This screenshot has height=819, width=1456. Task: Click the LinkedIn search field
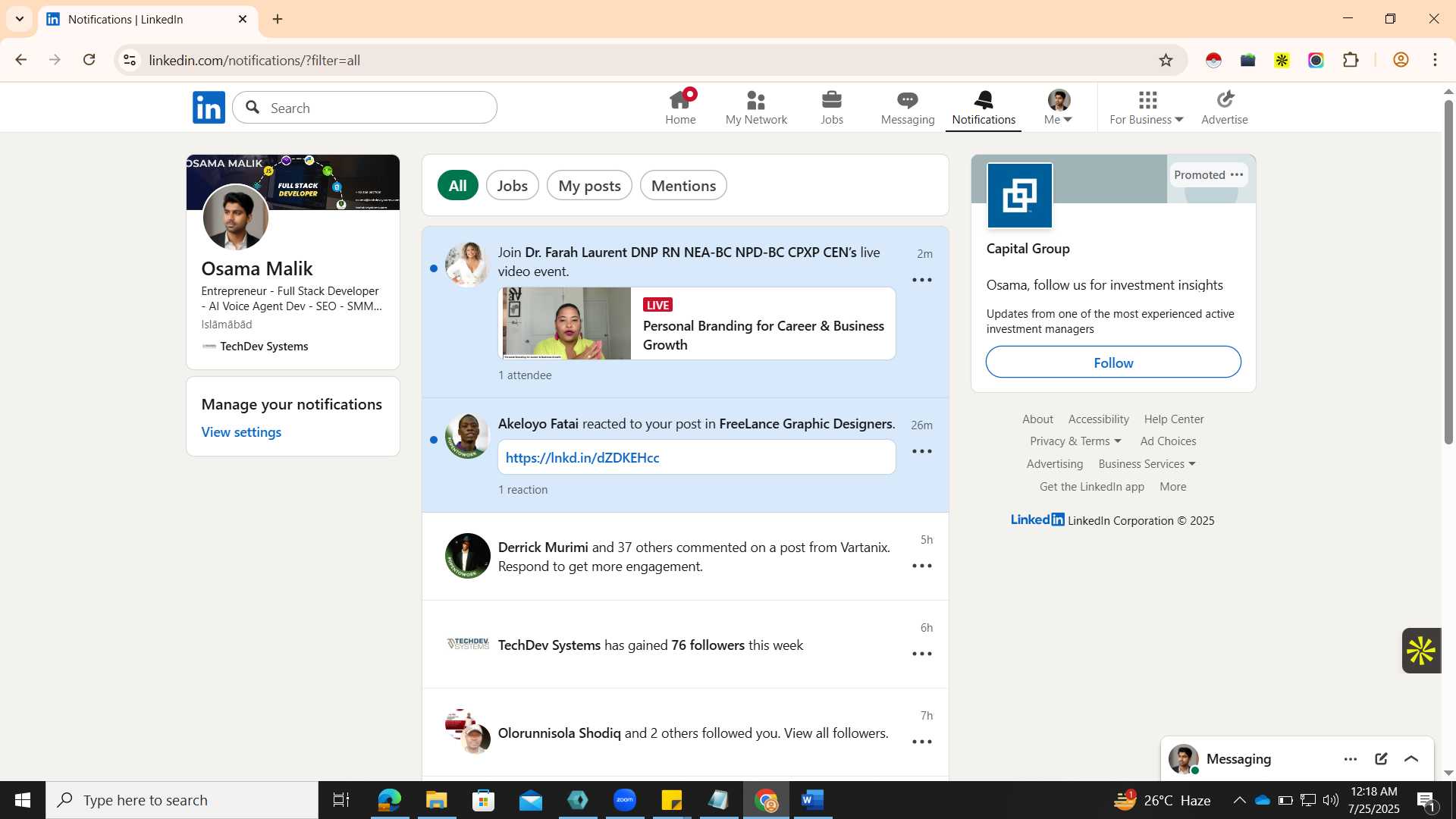pos(365,108)
